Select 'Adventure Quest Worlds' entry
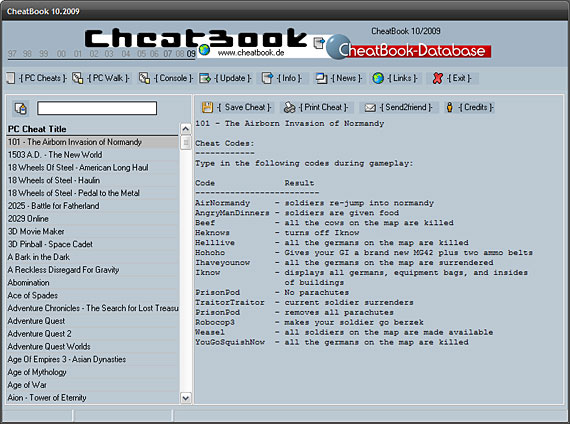This screenshot has width=570, height=424. [x=92, y=346]
